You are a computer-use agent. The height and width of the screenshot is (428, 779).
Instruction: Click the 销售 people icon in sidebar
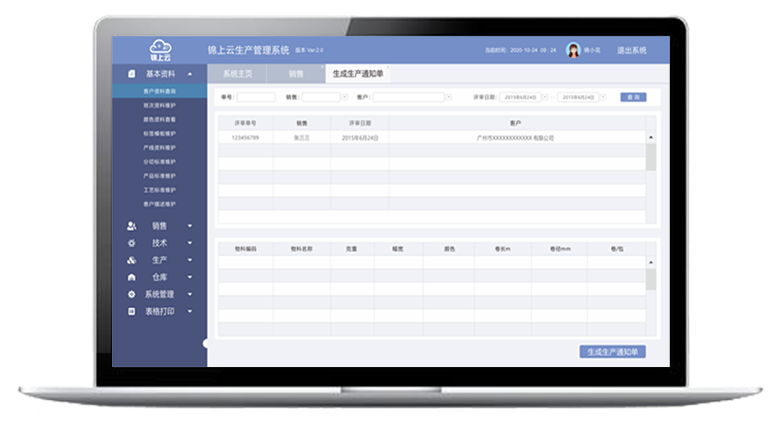coord(131,226)
